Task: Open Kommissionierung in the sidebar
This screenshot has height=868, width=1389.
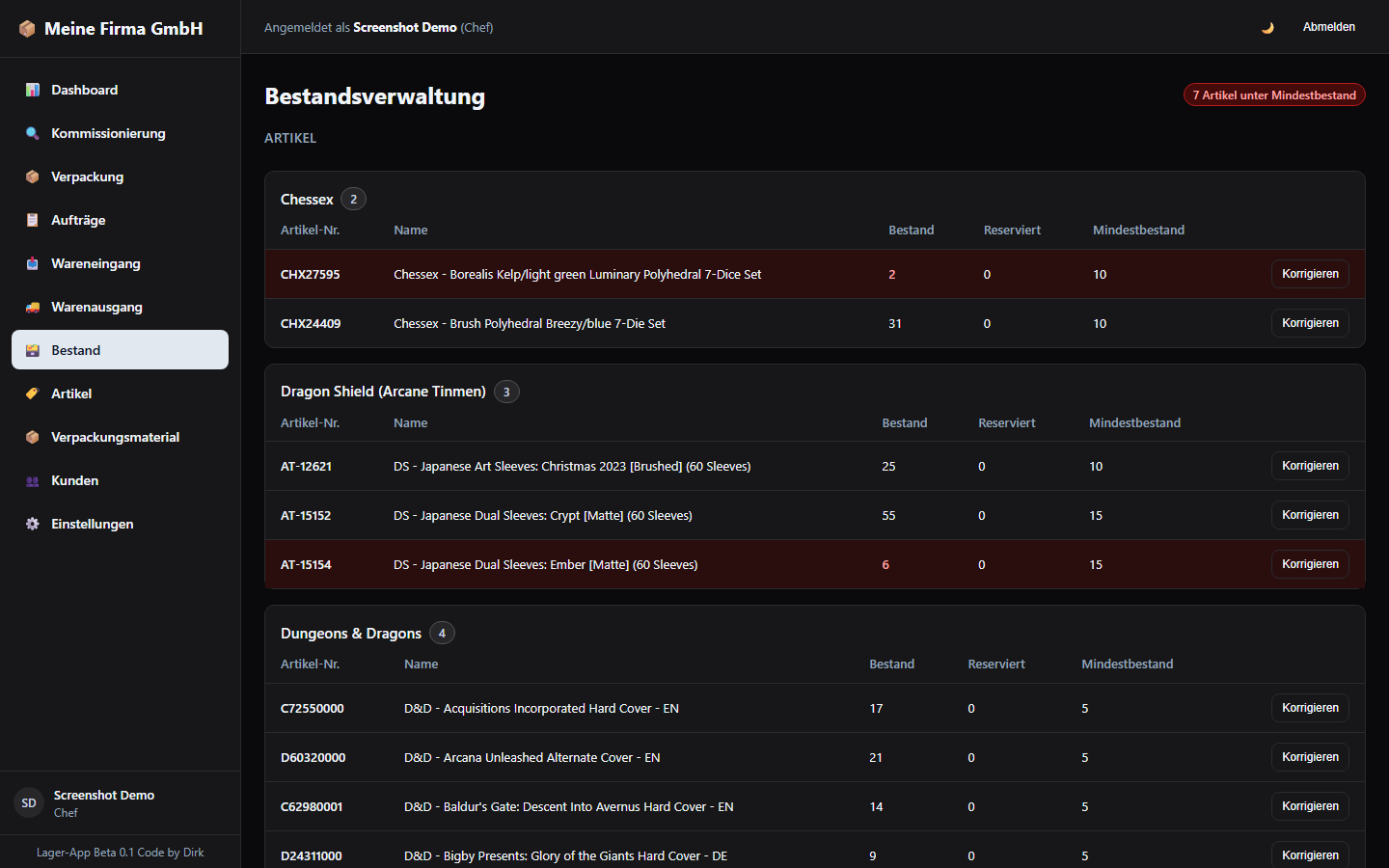Action: point(120,133)
